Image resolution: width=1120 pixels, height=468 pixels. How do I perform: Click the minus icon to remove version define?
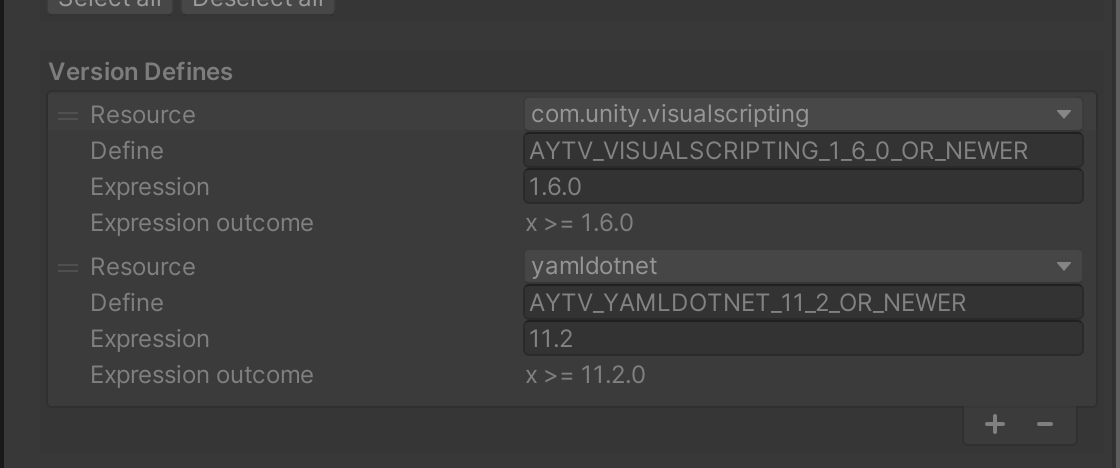click(x=1045, y=424)
